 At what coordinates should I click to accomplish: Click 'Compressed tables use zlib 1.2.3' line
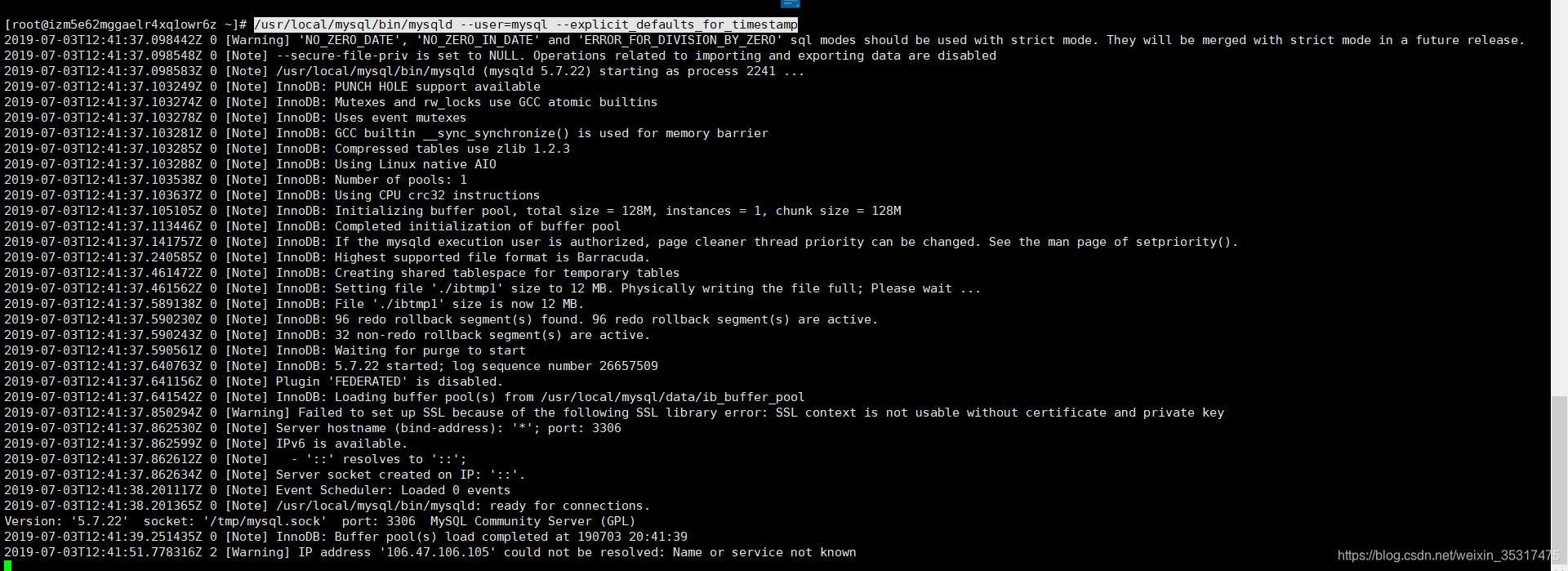pyautogui.click(x=287, y=149)
